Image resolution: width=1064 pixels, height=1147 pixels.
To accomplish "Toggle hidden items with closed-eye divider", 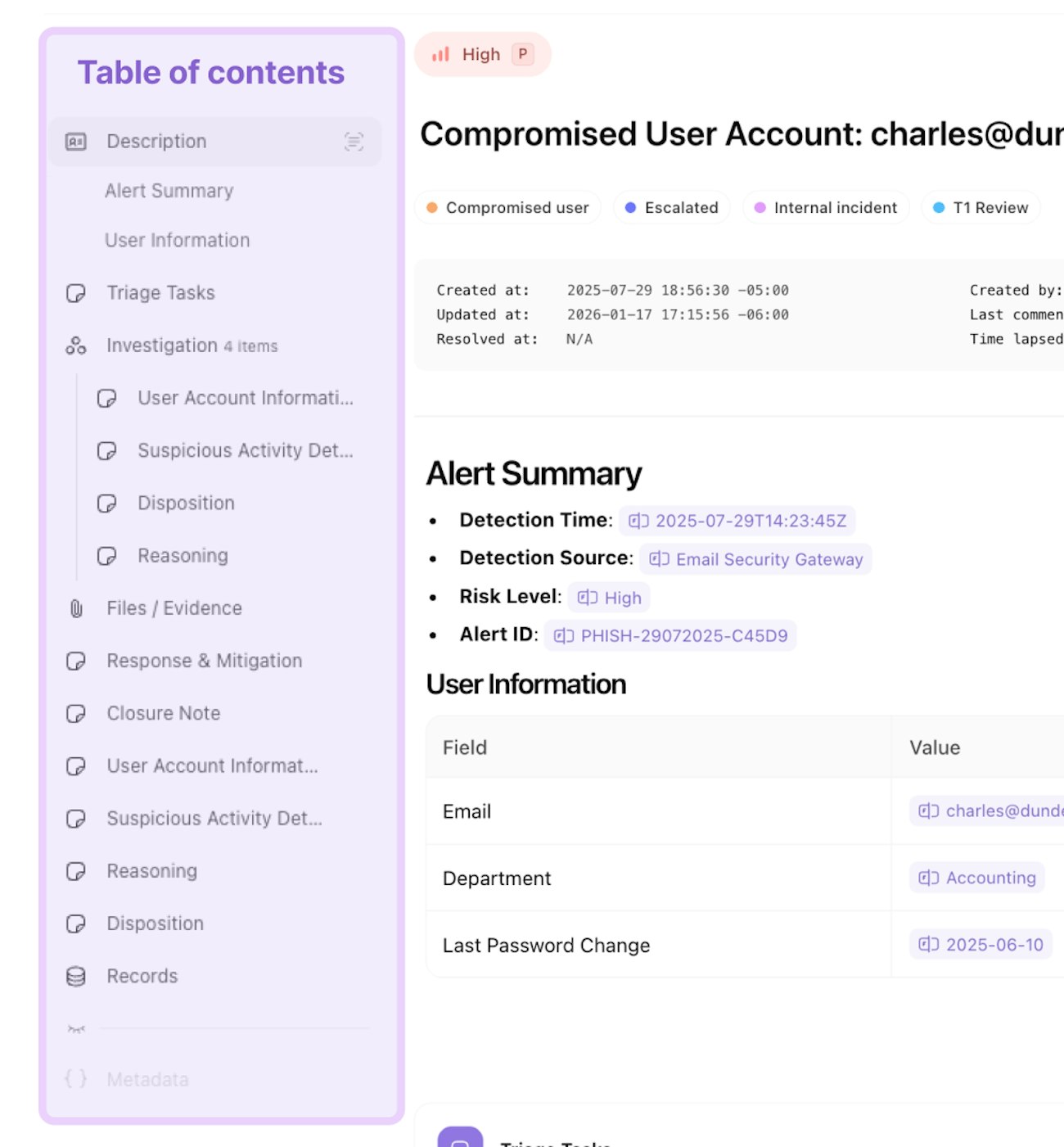I will tap(76, 1028).
